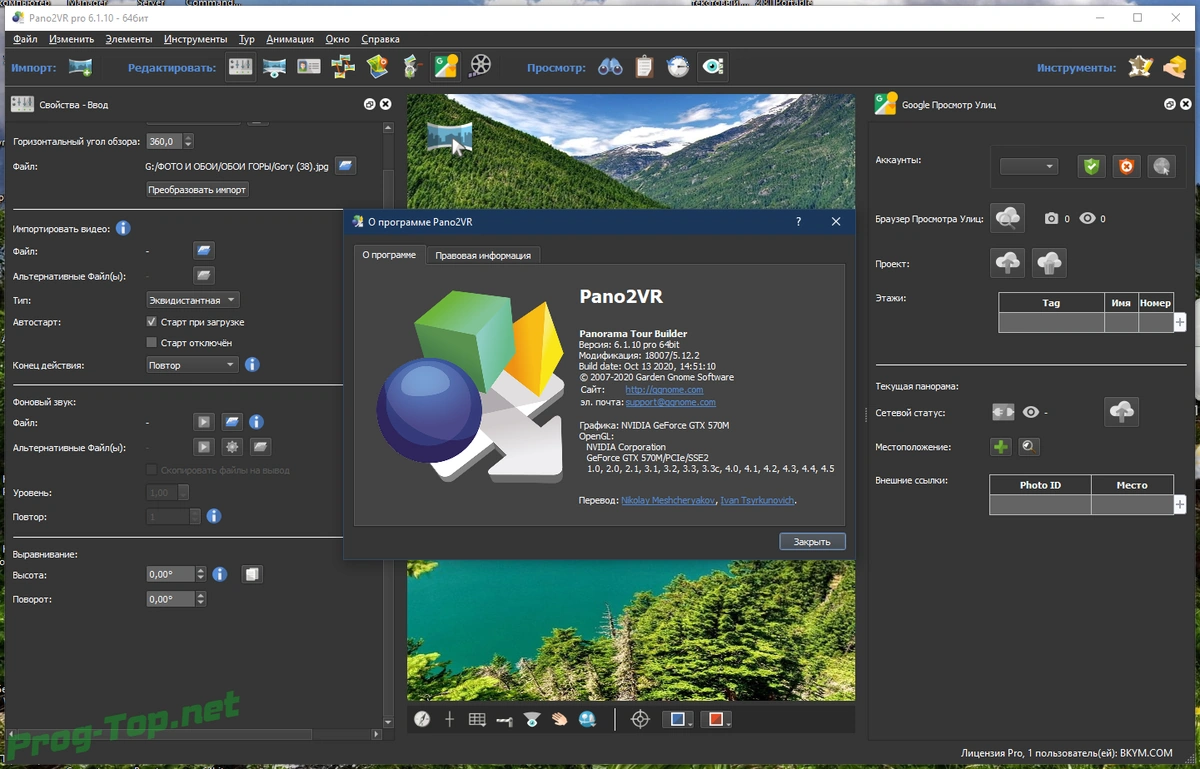This screenshot has width=1200, height=769.
Task: Open the Файл menu
Action: [25, 39]
